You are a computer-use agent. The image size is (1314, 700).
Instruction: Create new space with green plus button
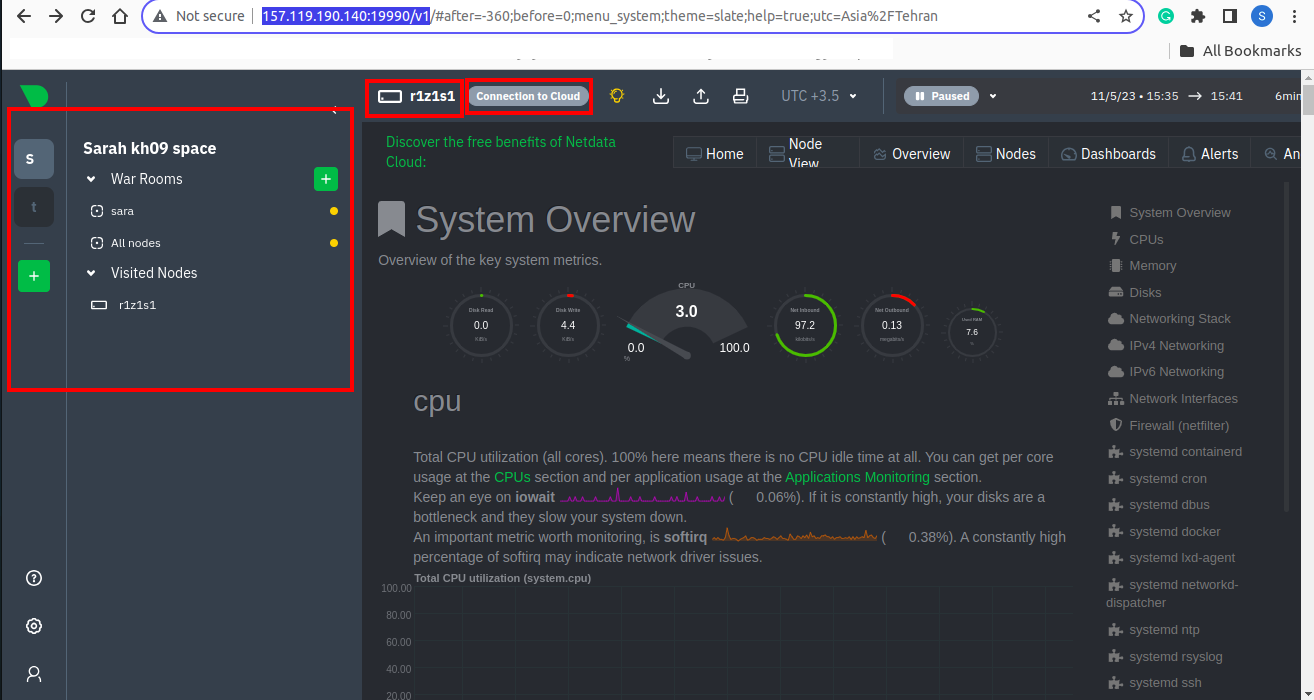pos(34,276)
